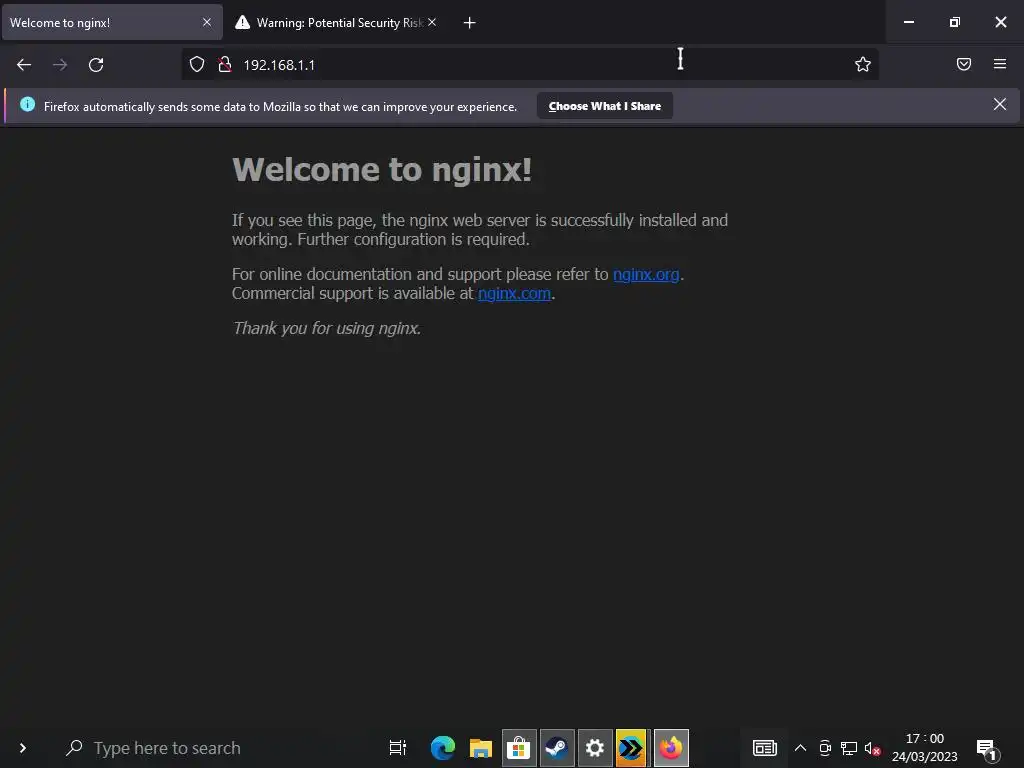Bookmark this page with star icon
1024x768 pixels.
pos(863,64)
